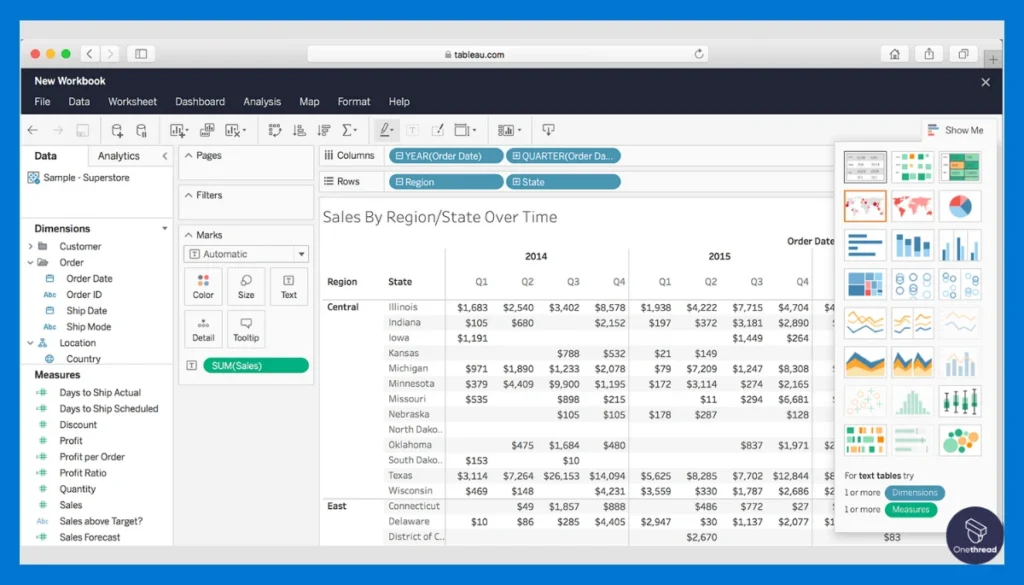Switch to the Analytics tab
Screen dimensions: 1024x585
pyautogui.click(x=118, y=156)
